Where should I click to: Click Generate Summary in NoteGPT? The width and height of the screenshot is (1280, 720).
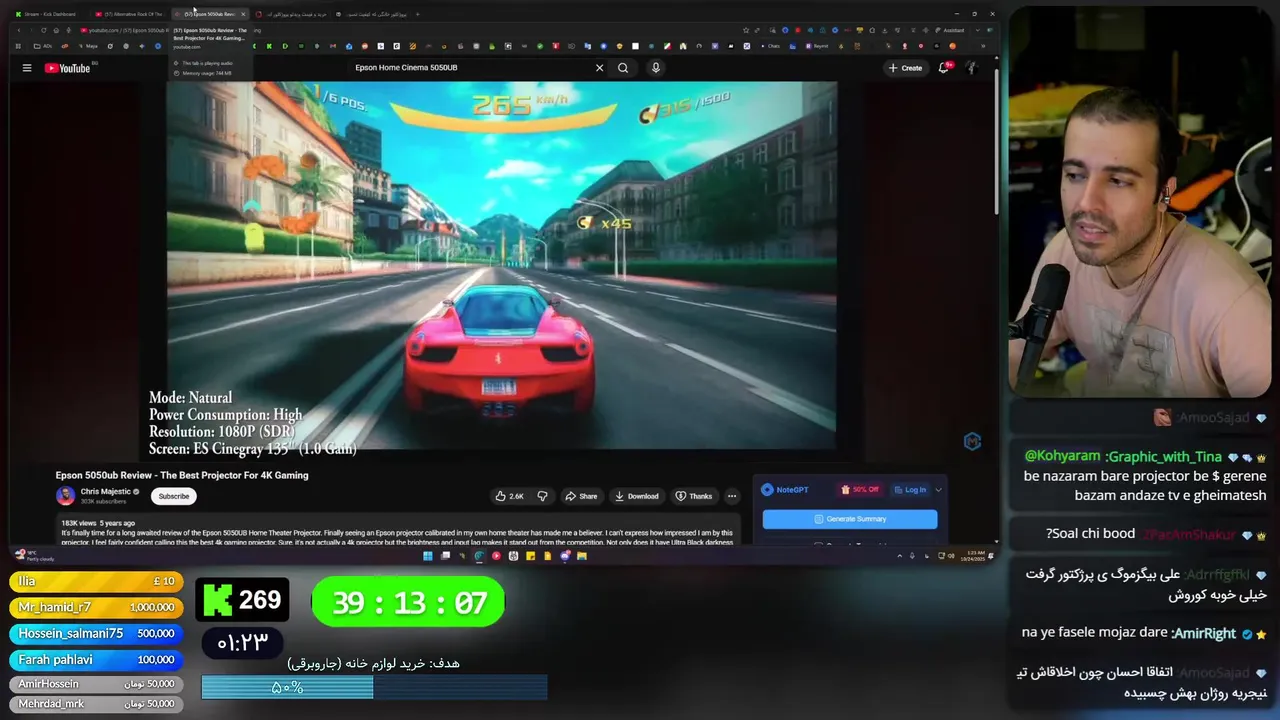[x=850, y=519]
